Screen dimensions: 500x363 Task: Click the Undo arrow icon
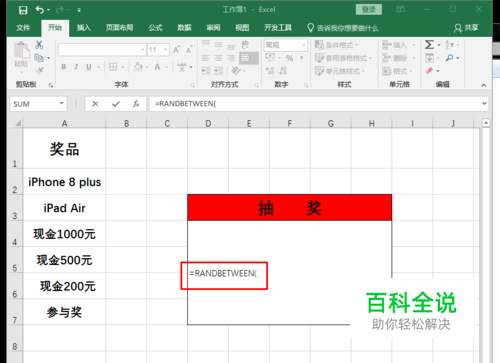40,10
